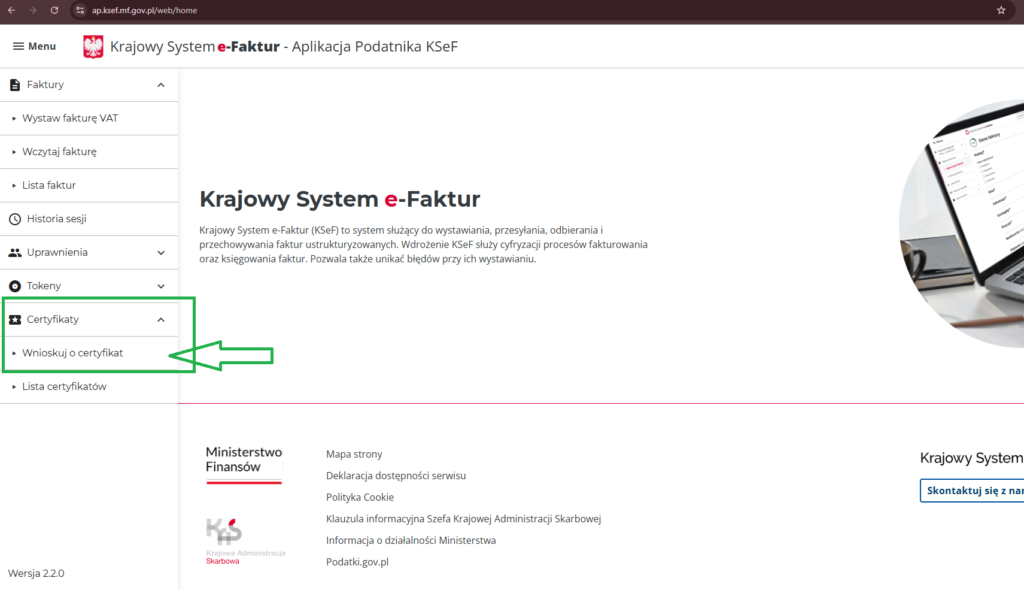Click the Uprawnienia people icon
This screenshot has width=1024, height=590.
[x=15, y=253]
